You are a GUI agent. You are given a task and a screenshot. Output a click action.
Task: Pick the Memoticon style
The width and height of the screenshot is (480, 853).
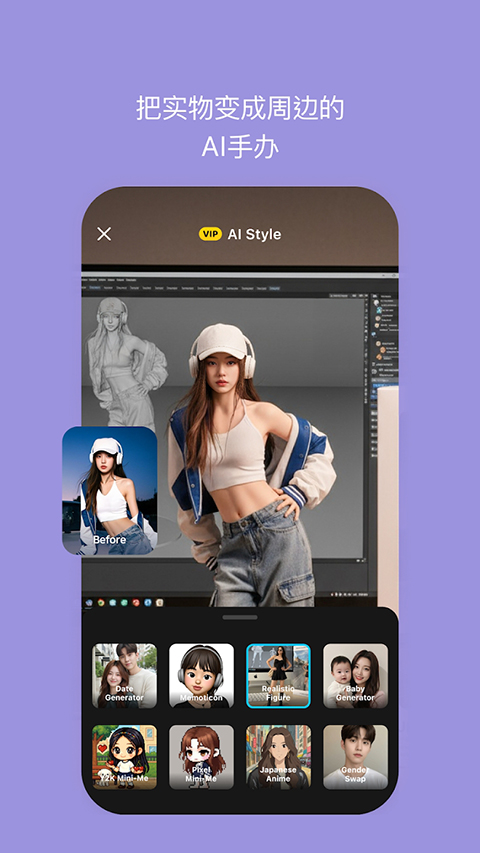[x=201, y=676]
